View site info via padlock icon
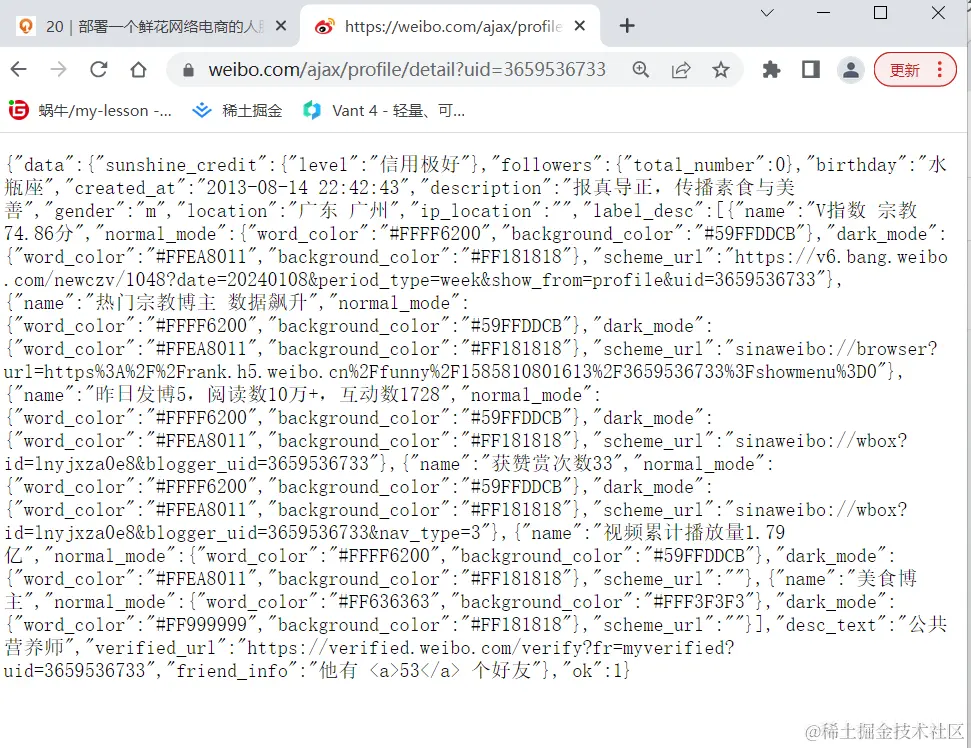The height and width of the screenshot is (748, 971). 188,70
